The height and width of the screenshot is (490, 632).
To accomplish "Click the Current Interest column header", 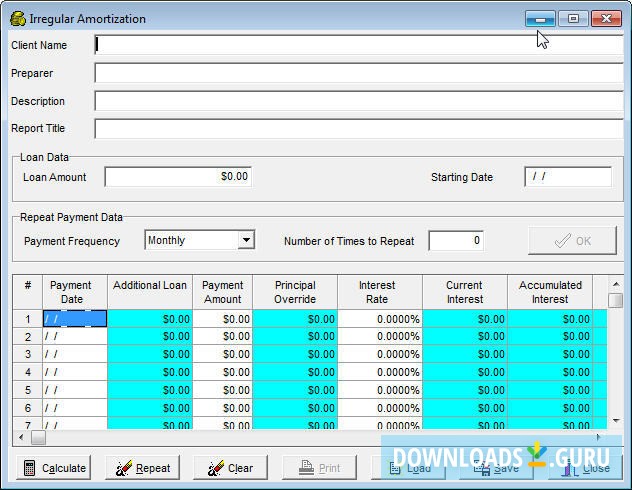I will pyautogui.click(x=465, y=292).
